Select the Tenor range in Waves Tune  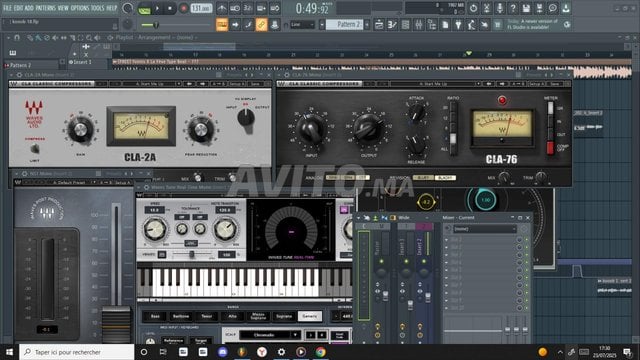coord(207,316)
